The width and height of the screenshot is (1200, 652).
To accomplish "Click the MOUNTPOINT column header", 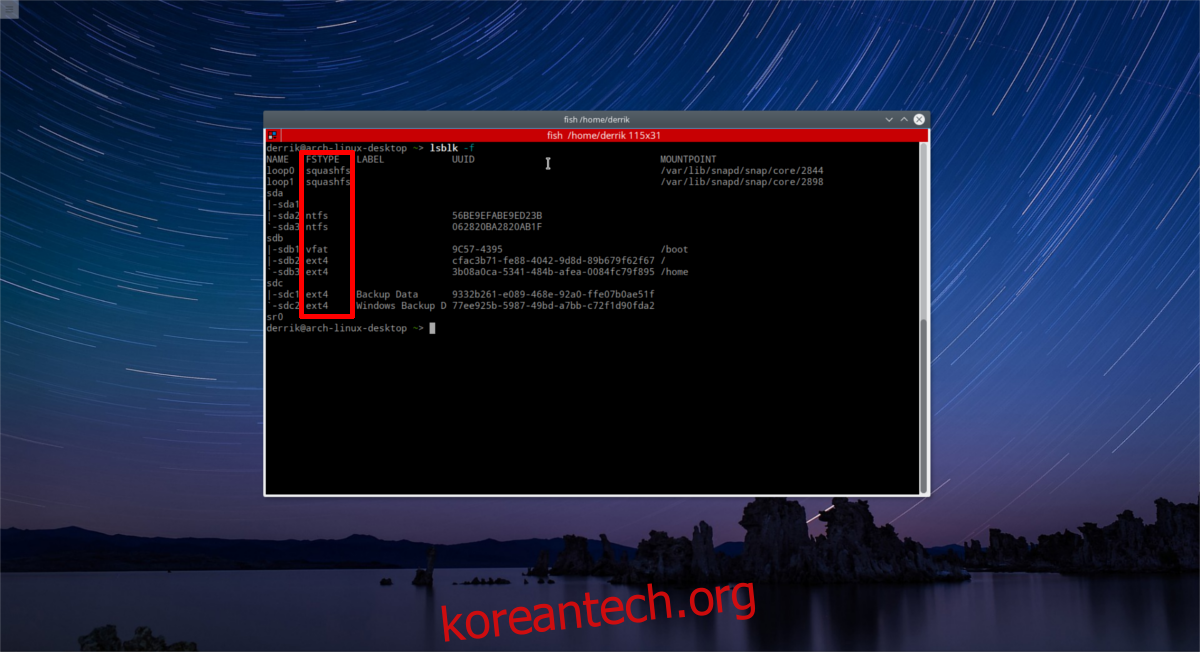I will click(x=688, y=159).
